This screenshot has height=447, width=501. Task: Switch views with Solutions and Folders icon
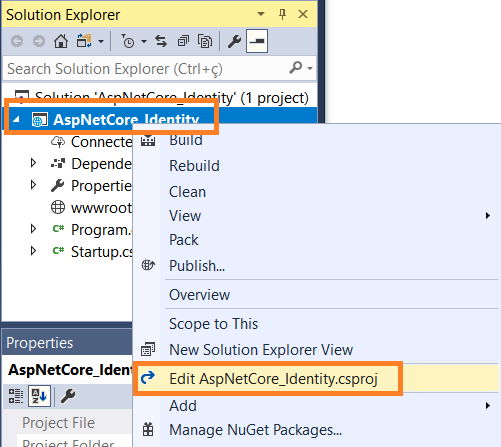pos(84,41)
